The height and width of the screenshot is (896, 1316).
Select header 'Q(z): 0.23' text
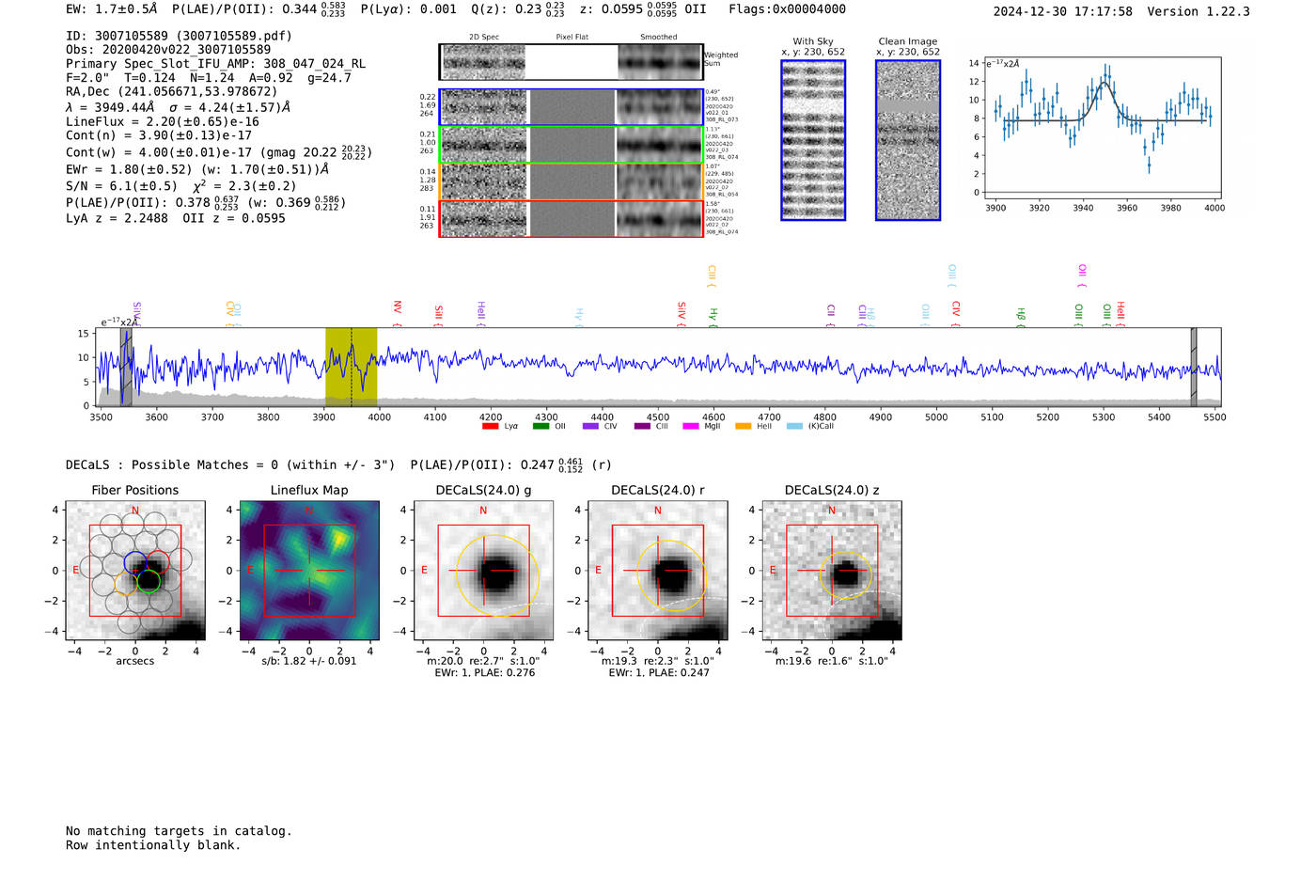518,9
